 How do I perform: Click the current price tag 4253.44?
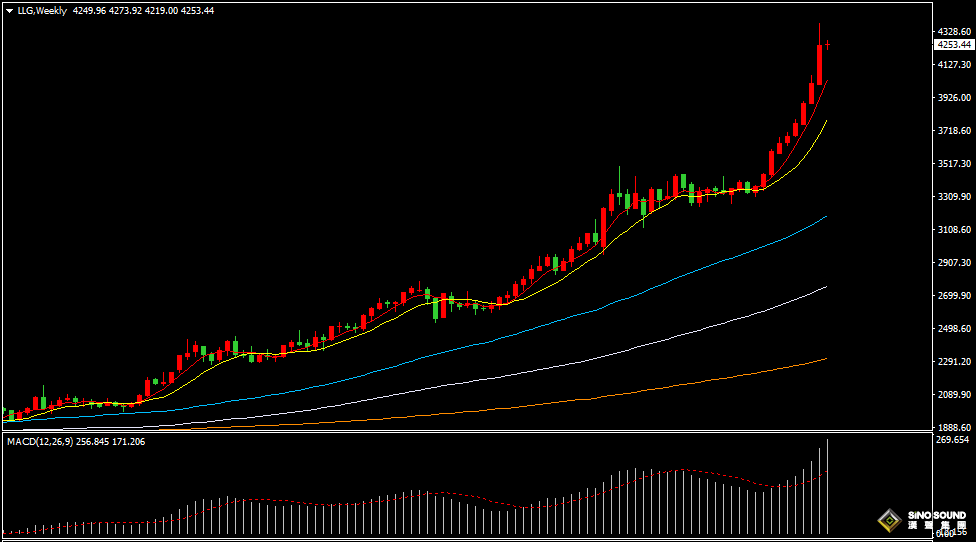pyautogui.click(x=954, y=45)
